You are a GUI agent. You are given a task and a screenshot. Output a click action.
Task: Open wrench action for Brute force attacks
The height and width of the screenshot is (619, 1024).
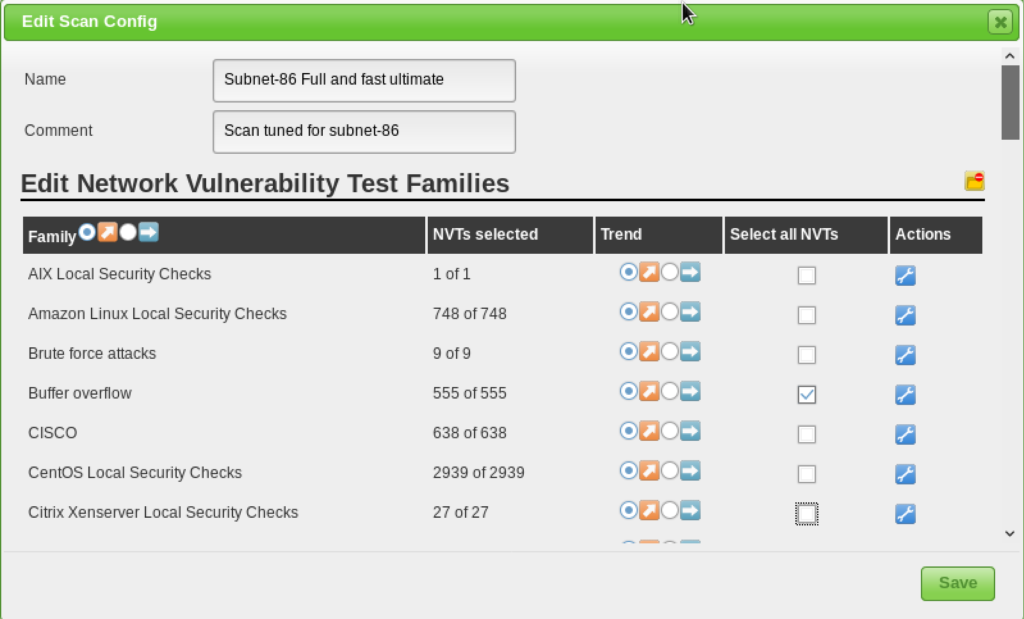905,355
